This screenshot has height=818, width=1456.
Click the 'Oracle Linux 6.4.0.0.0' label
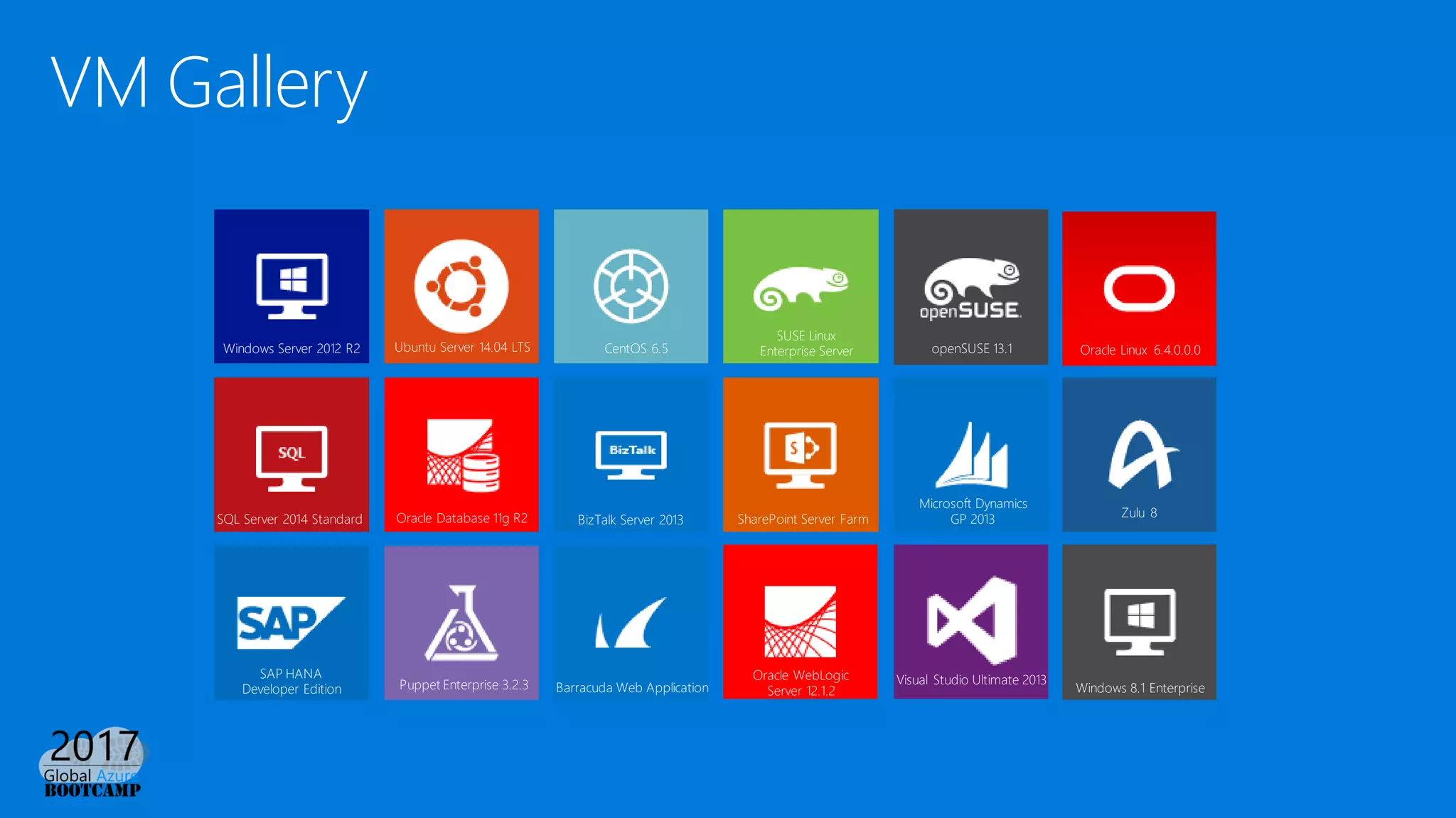coord(1140,350)
